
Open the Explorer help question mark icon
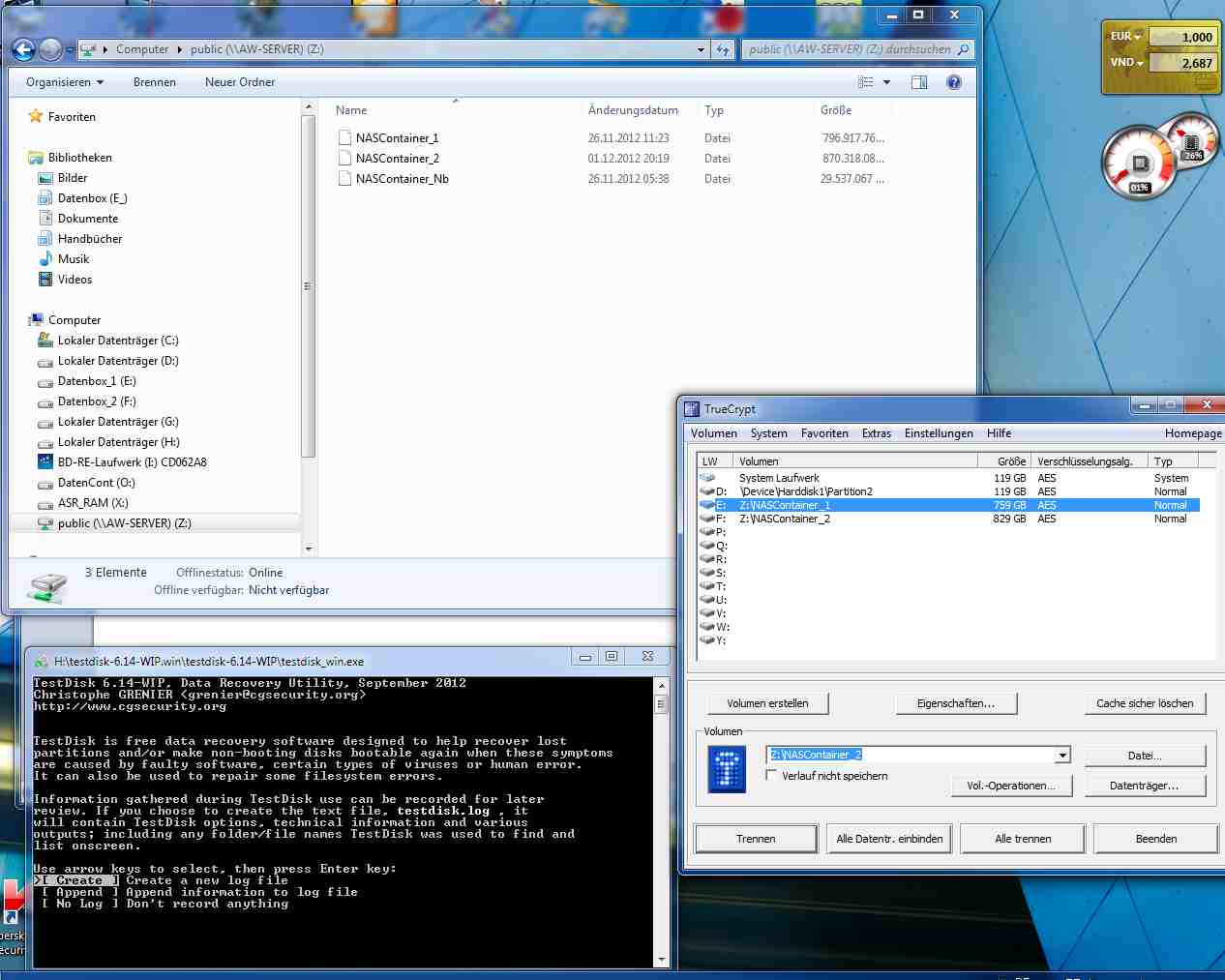[954, 82]
